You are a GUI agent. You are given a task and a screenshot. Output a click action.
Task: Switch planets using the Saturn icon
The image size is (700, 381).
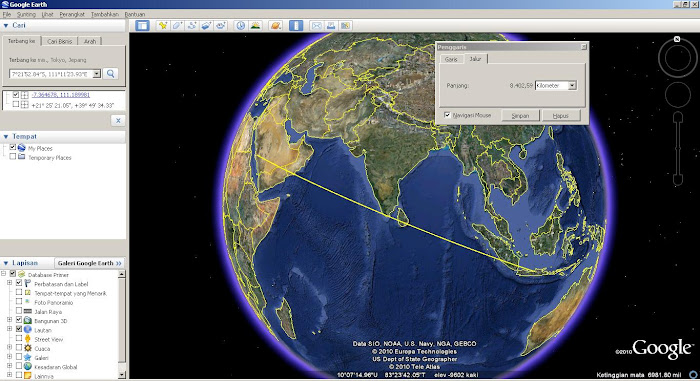(x=275, y=25)
